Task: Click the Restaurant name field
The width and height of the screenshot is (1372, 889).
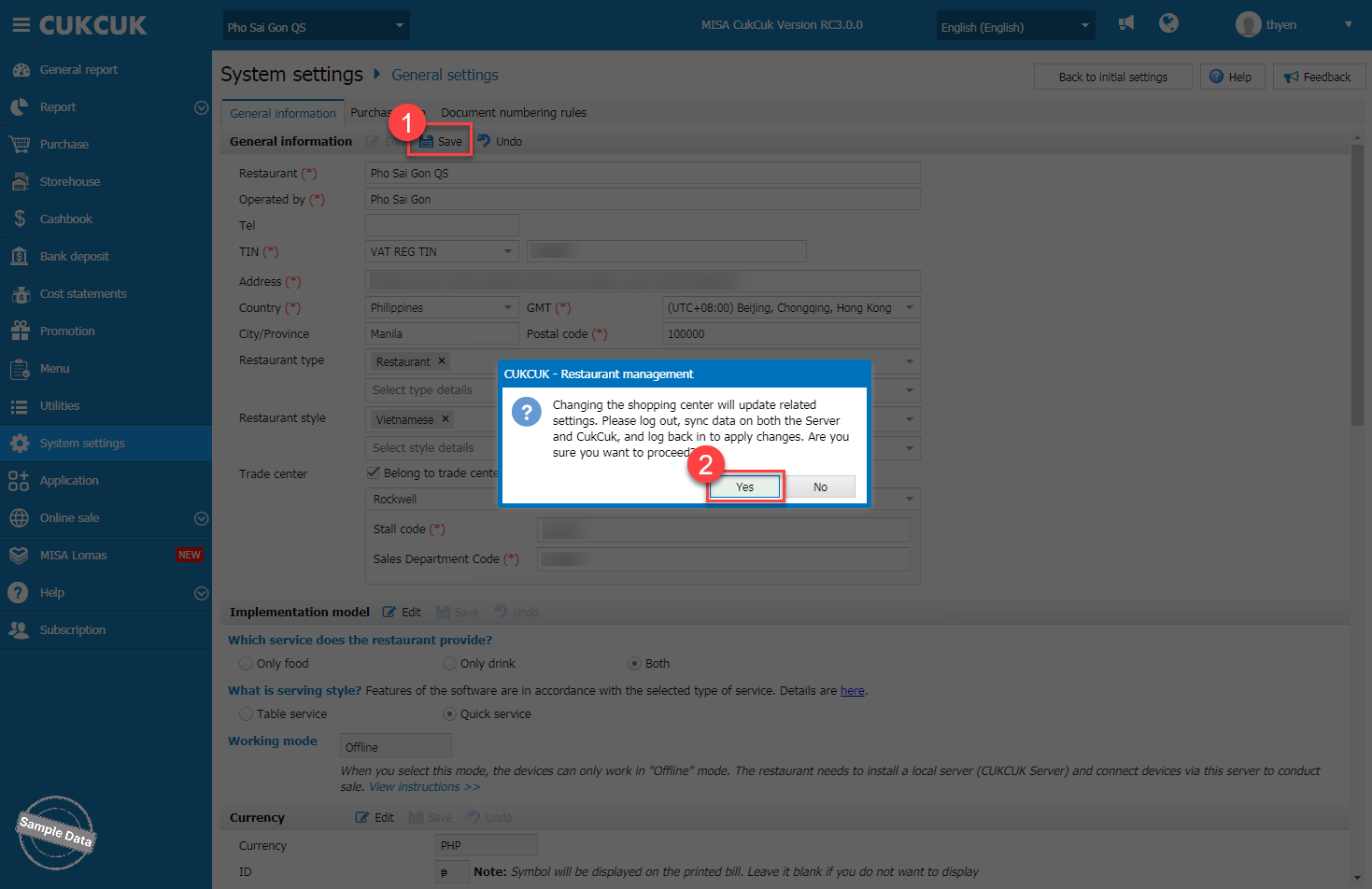Action: tap(643, 173)
